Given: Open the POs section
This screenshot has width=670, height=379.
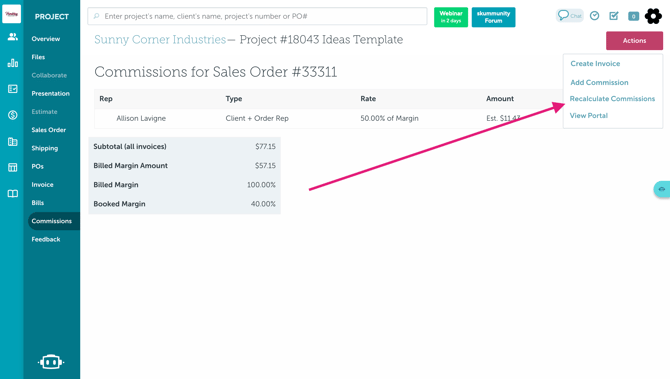Looking at the screenshot, I should (38, 166).
